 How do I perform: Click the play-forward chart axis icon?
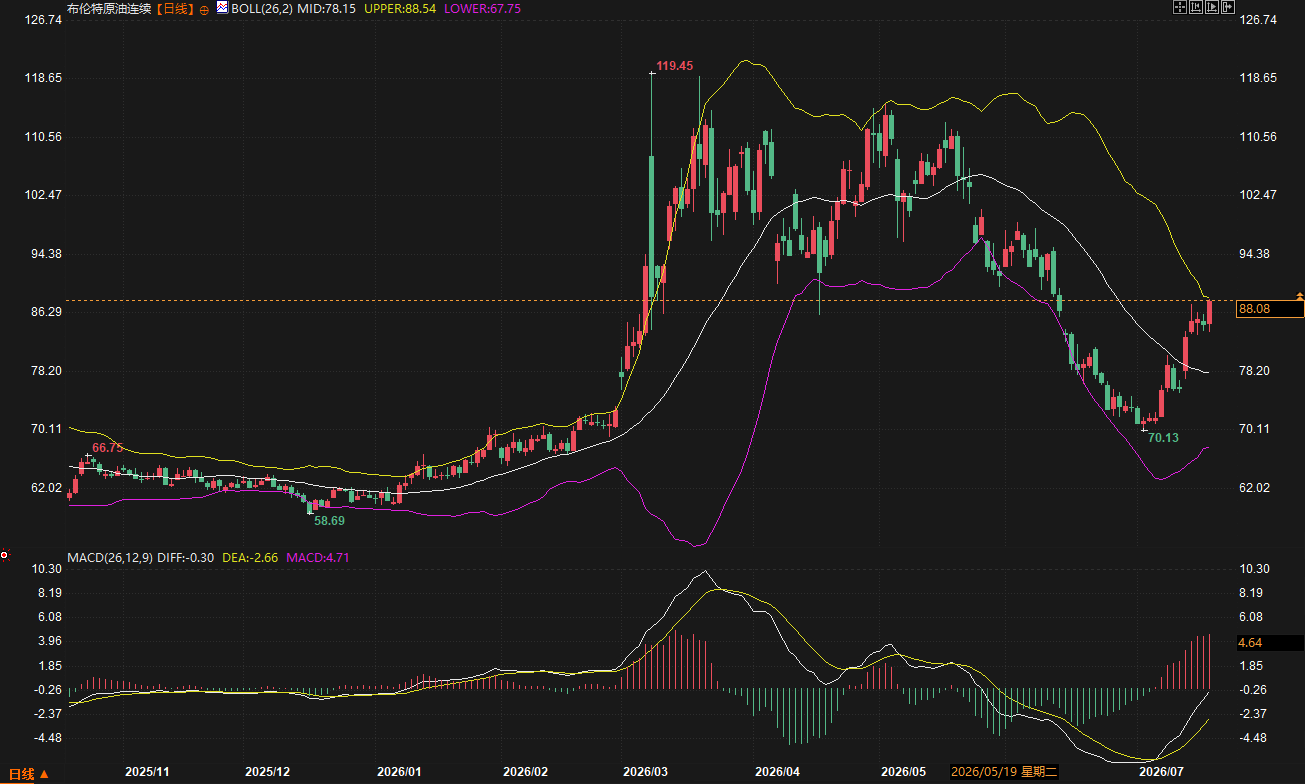(x=1212, y=7)
